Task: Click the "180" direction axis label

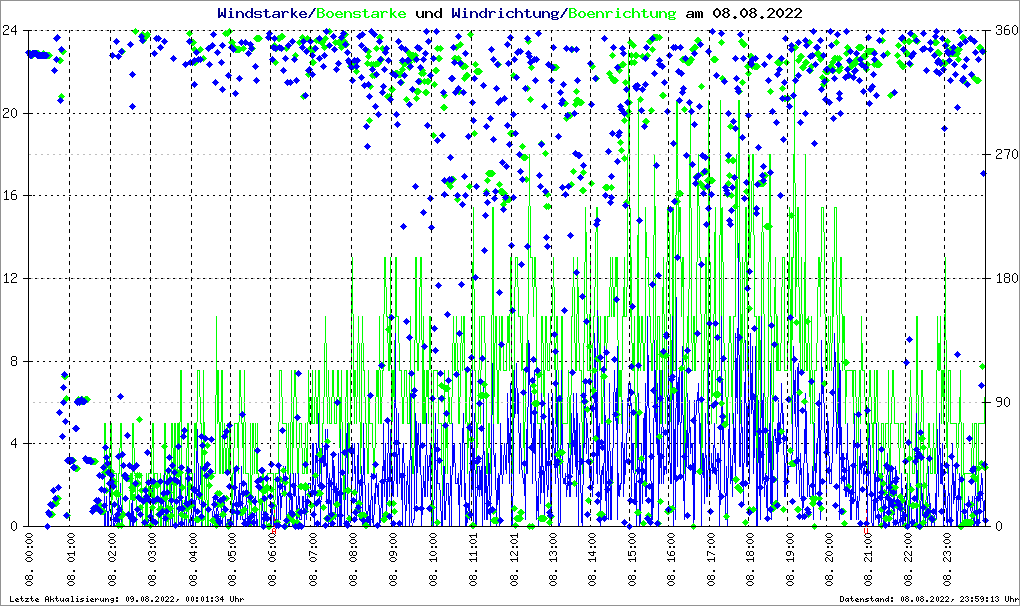Action: coord(1003,279)
